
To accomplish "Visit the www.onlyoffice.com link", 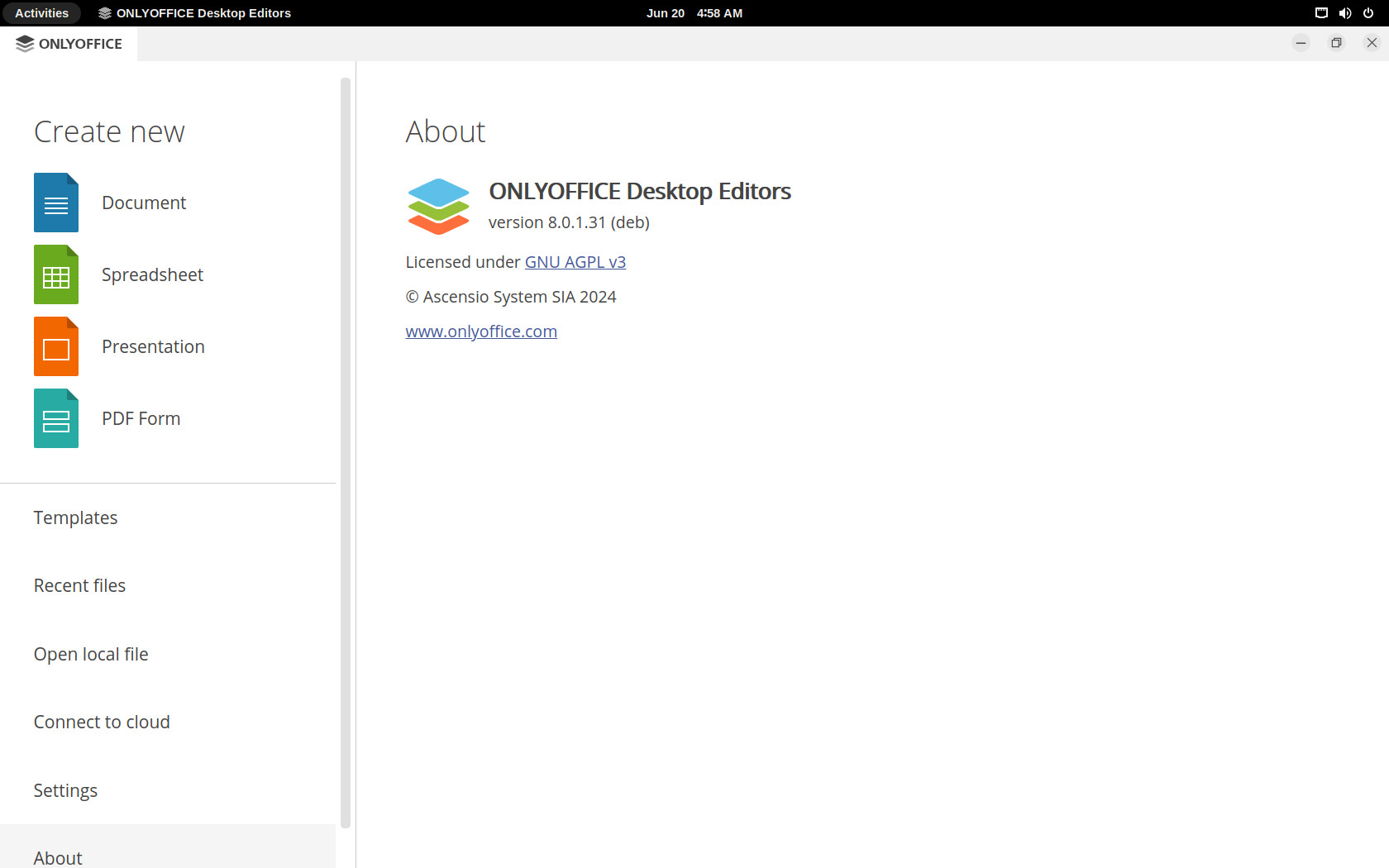I will coord(481,331).
